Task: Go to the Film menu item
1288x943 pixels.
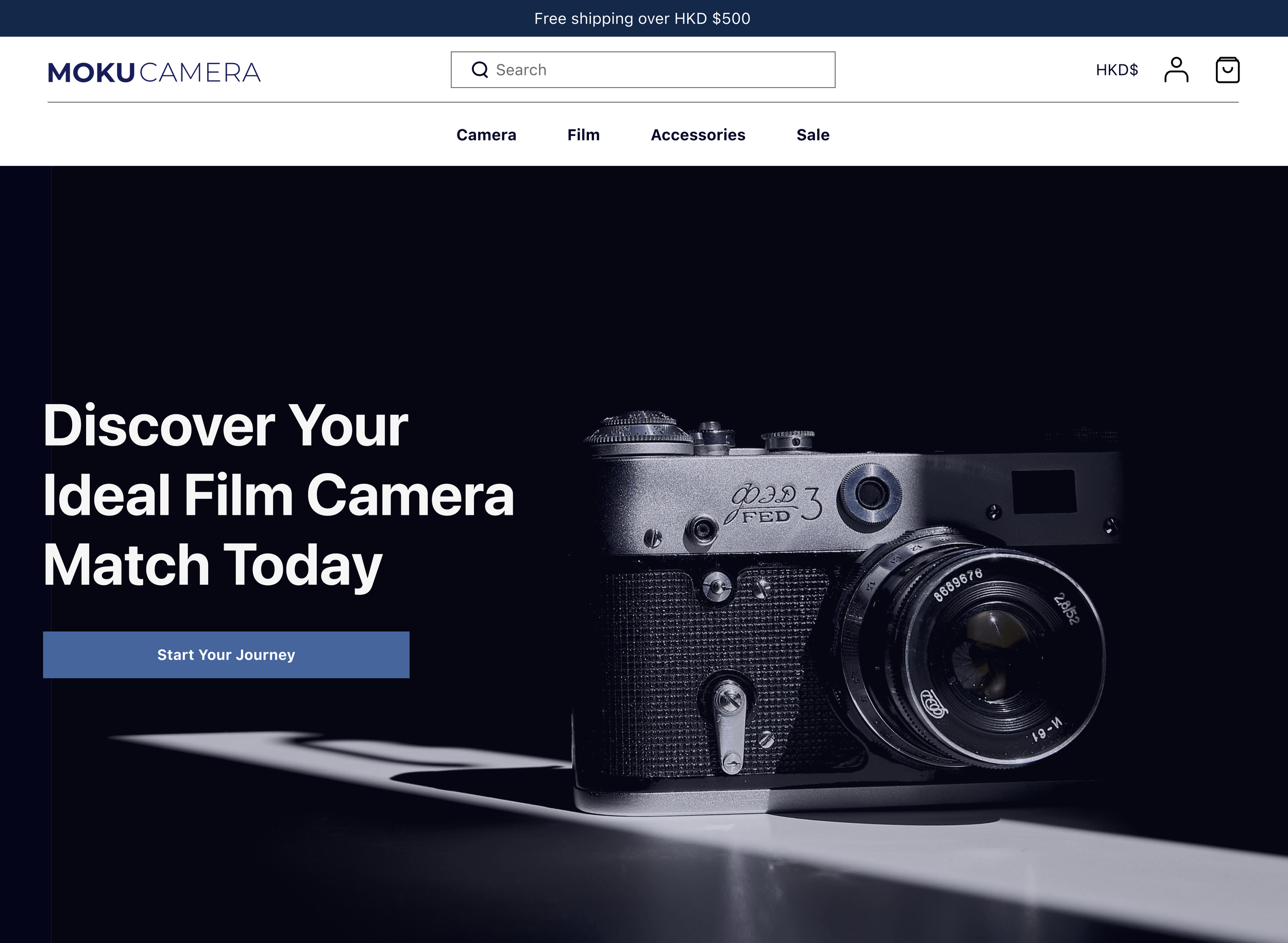Action: 583,134
